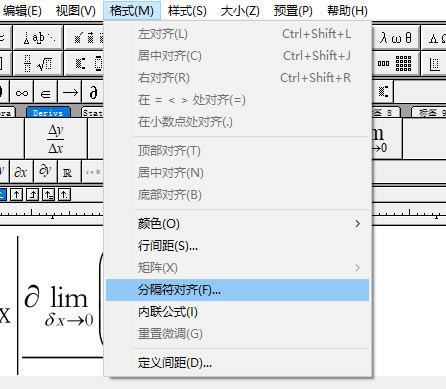Viewport: 446px width, 389px height.
Task: Select the center tab stop icon
Action: (x=16, y=194)
